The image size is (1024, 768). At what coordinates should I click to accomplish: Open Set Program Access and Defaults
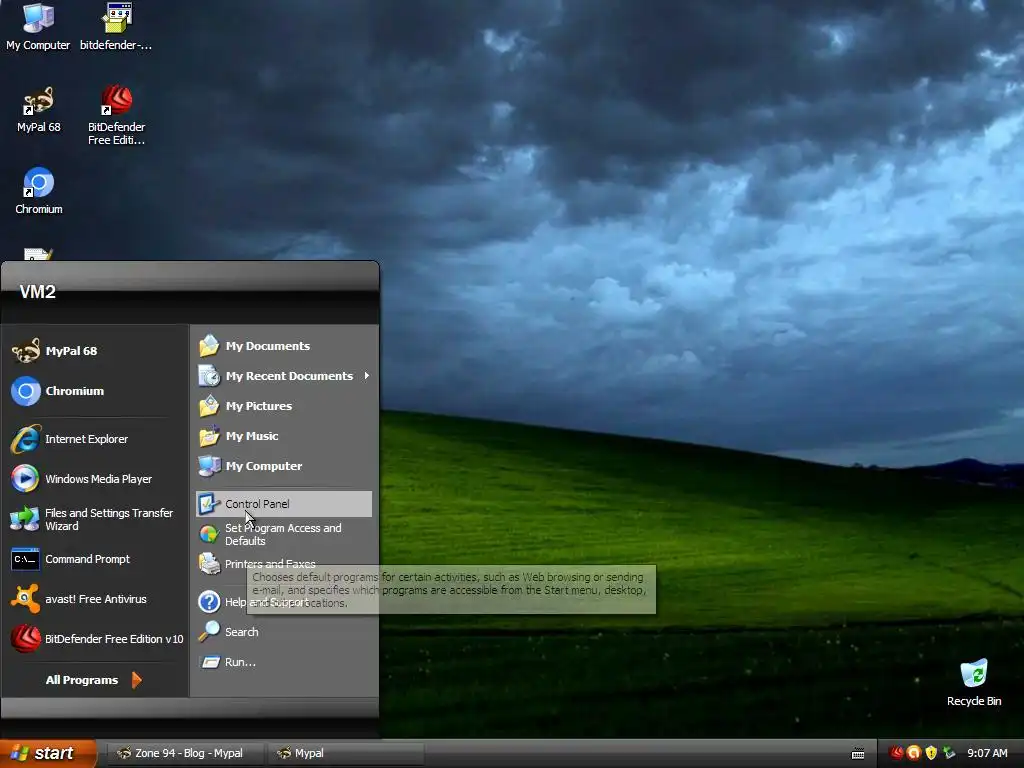coord(284,534)
